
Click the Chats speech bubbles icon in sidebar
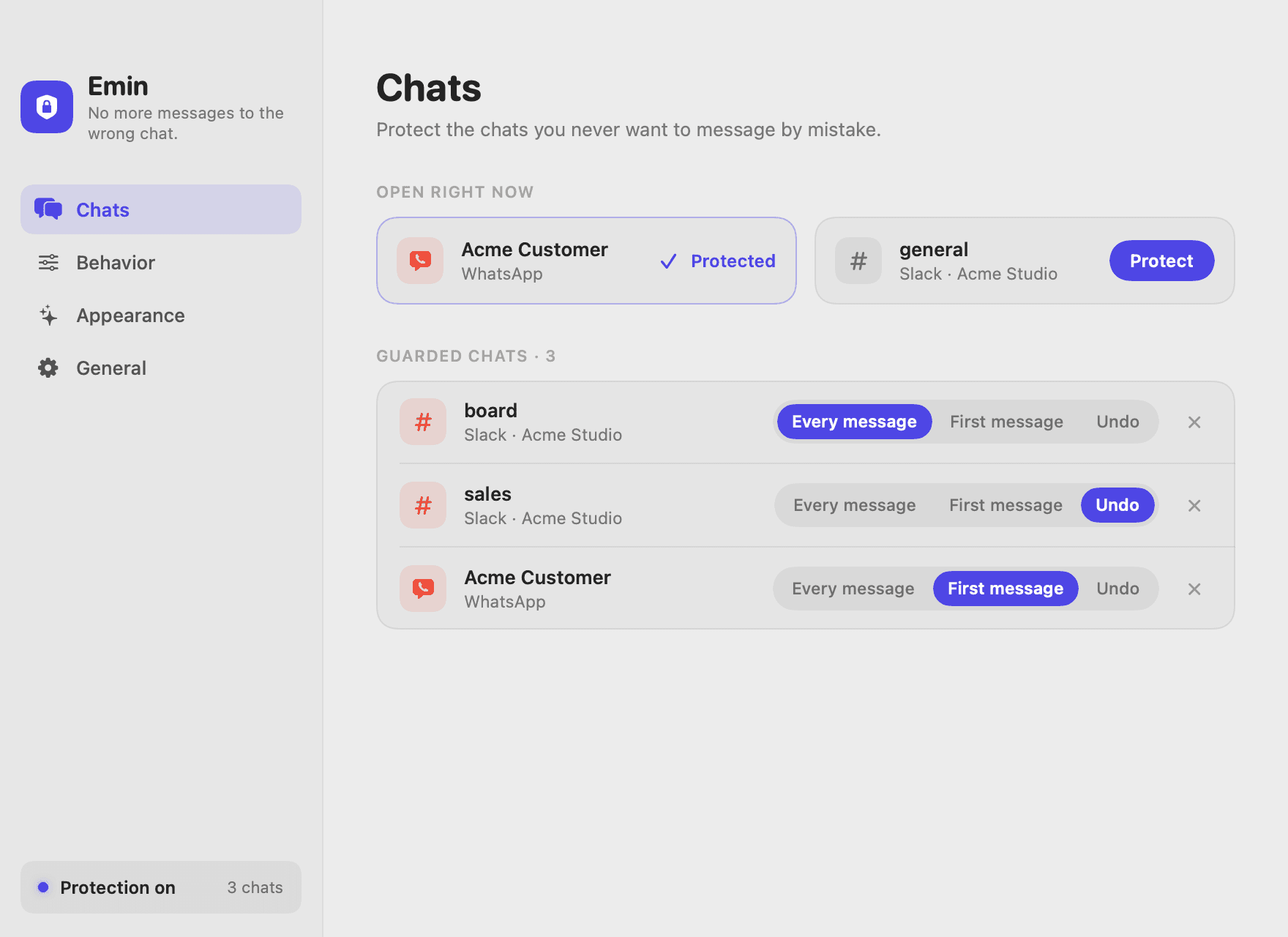48,209
